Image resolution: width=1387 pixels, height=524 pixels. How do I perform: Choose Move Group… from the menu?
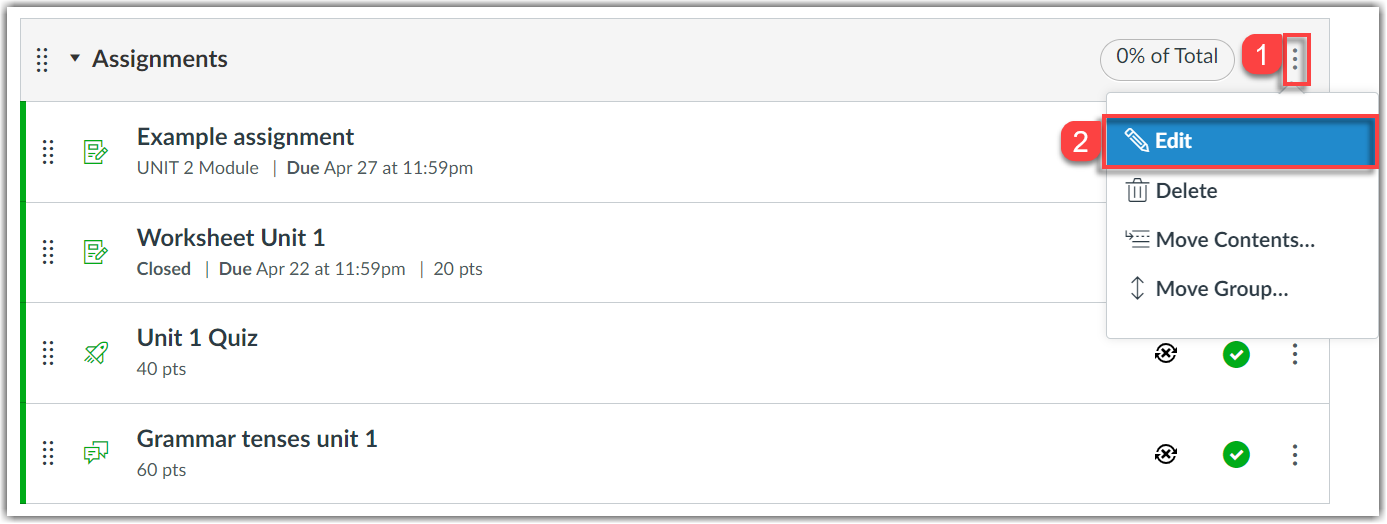[x=1221, y=289]
